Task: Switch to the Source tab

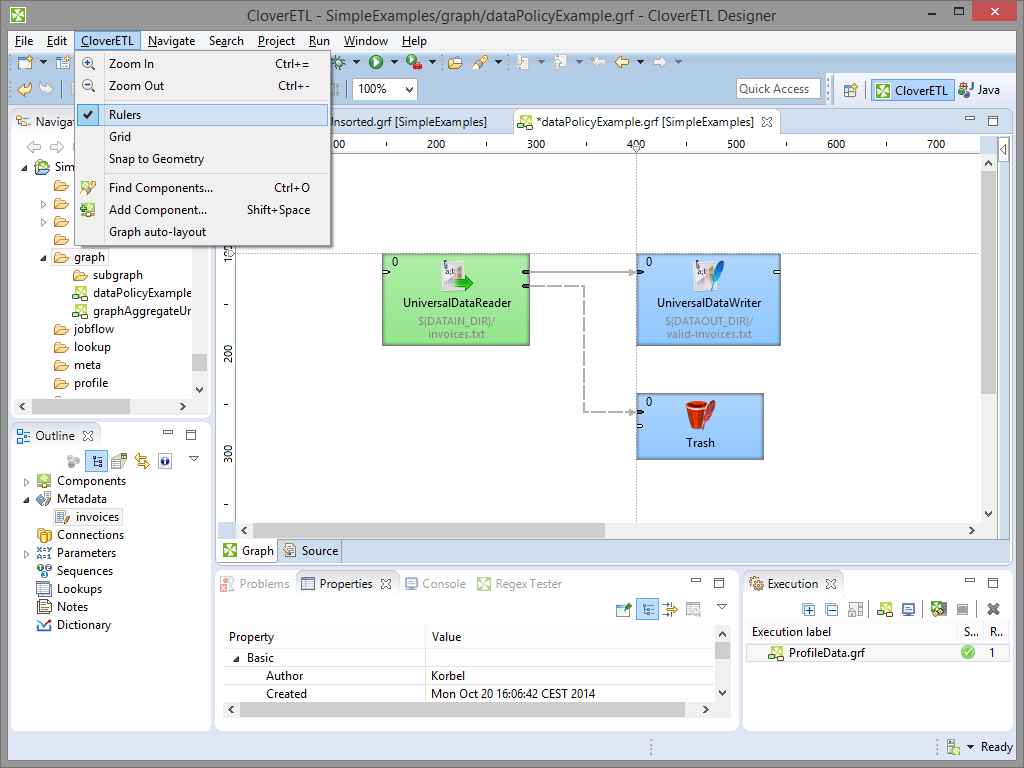Action: tap(311, 551)
